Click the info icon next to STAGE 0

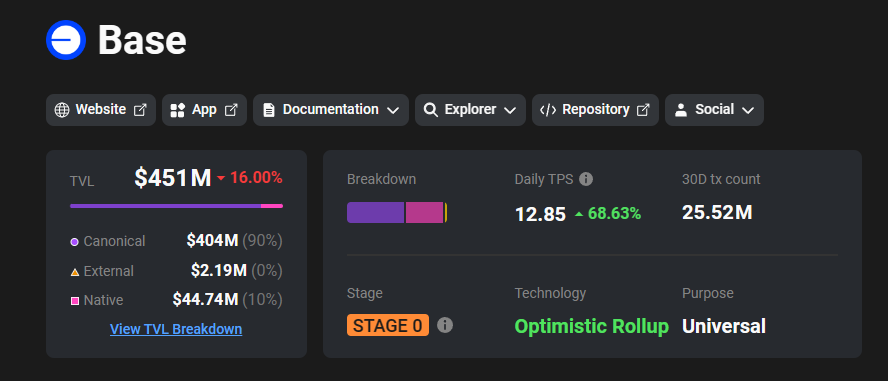click(445, 326)
